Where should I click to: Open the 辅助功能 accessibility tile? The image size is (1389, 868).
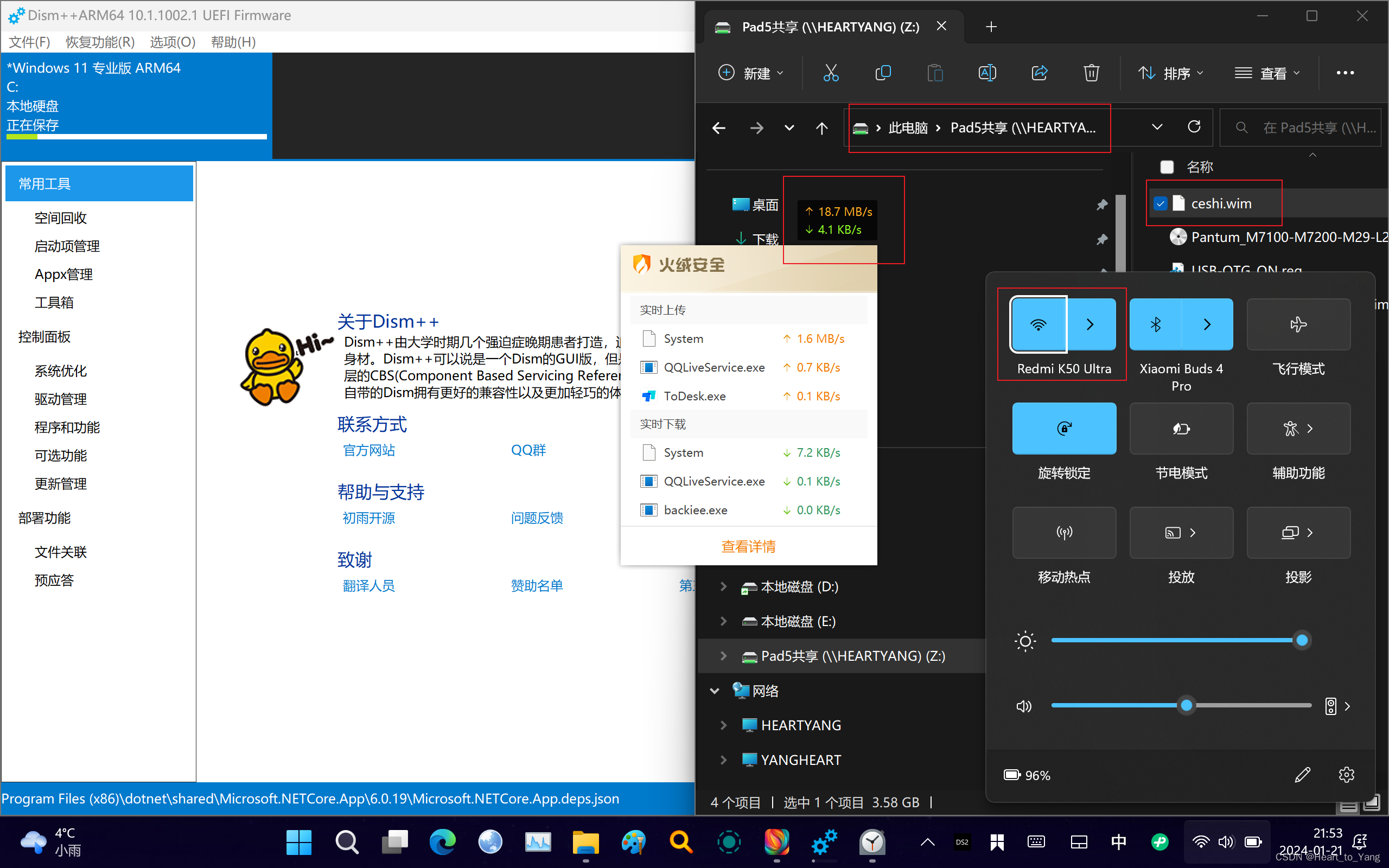(1298, 428)
